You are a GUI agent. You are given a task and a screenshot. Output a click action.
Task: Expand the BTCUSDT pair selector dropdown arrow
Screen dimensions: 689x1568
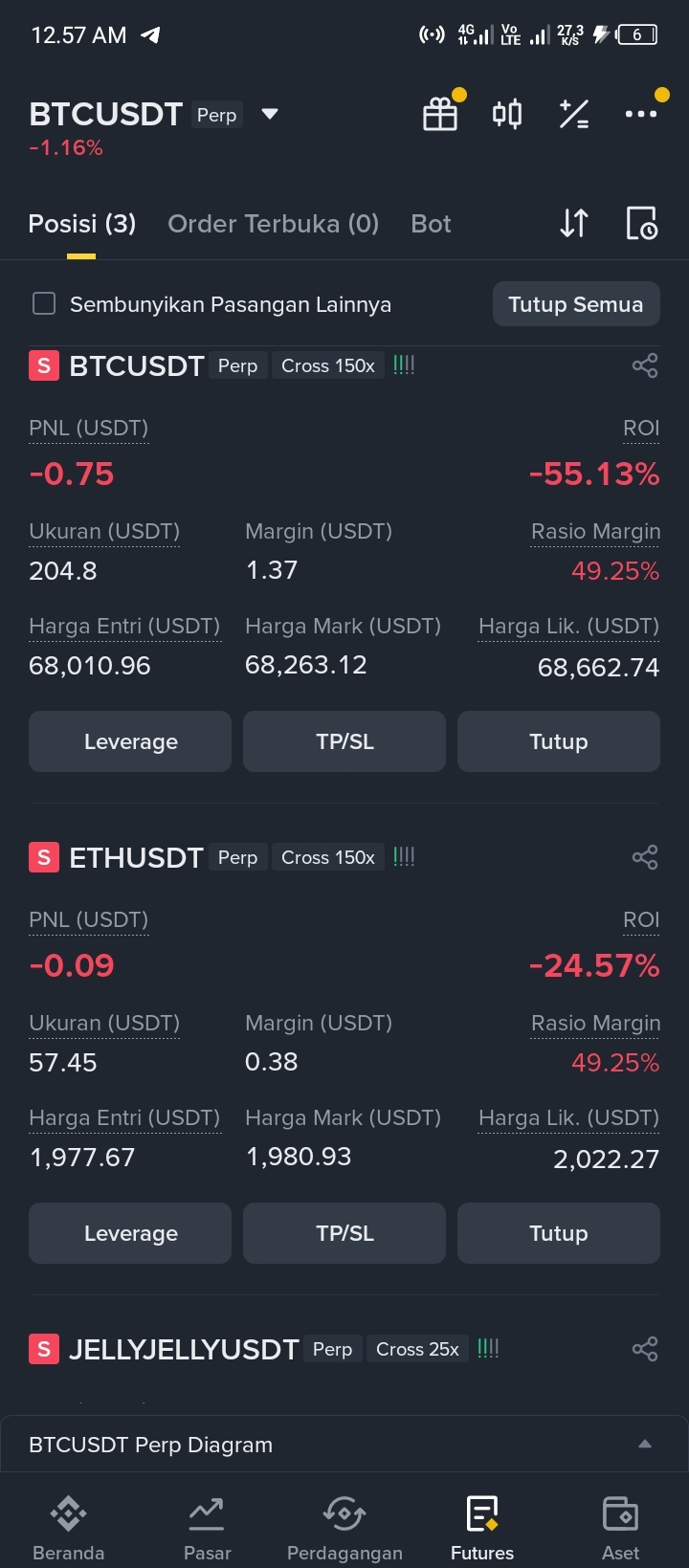point(270,114)
